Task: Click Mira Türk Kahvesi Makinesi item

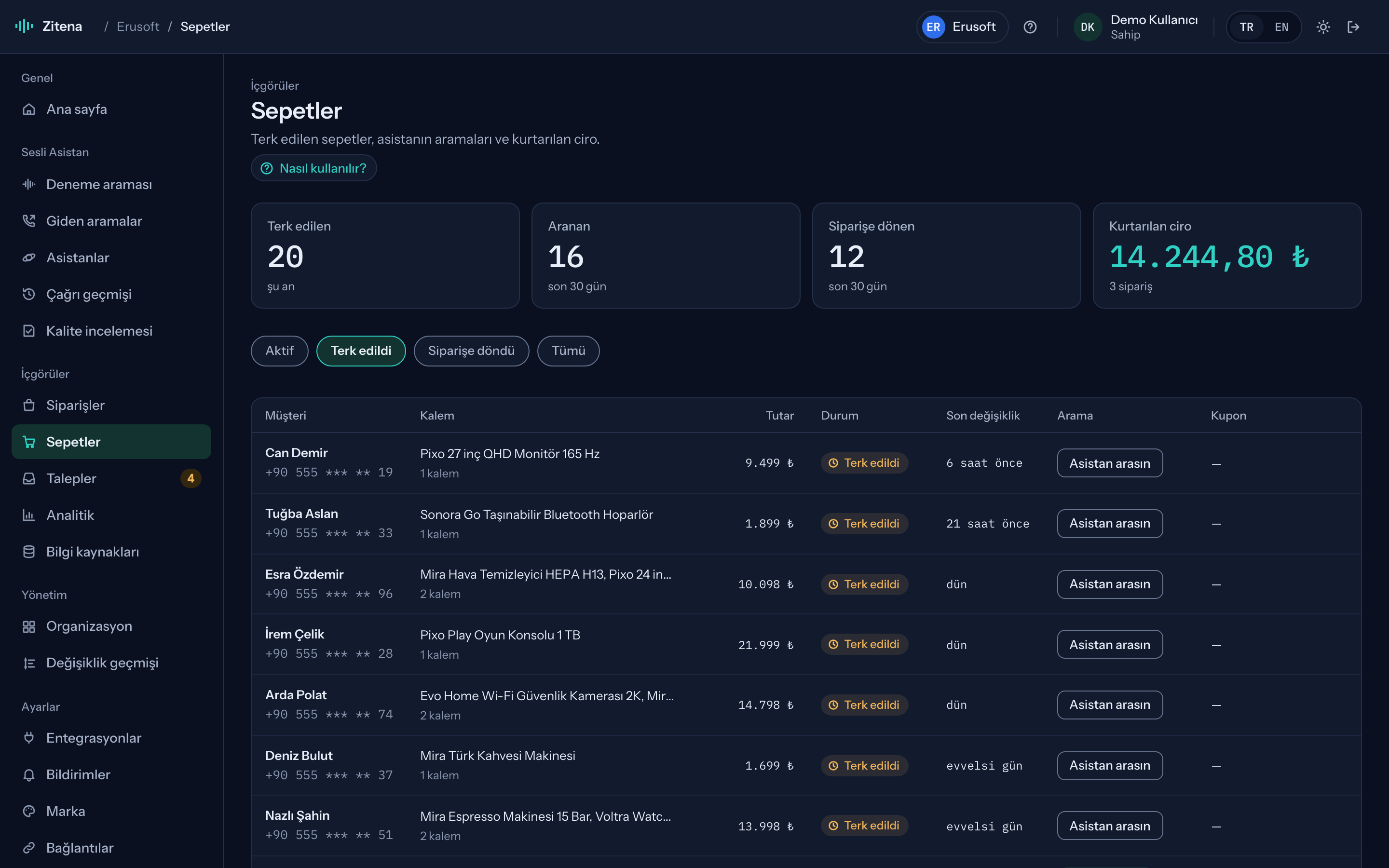Action: point(498,756)
